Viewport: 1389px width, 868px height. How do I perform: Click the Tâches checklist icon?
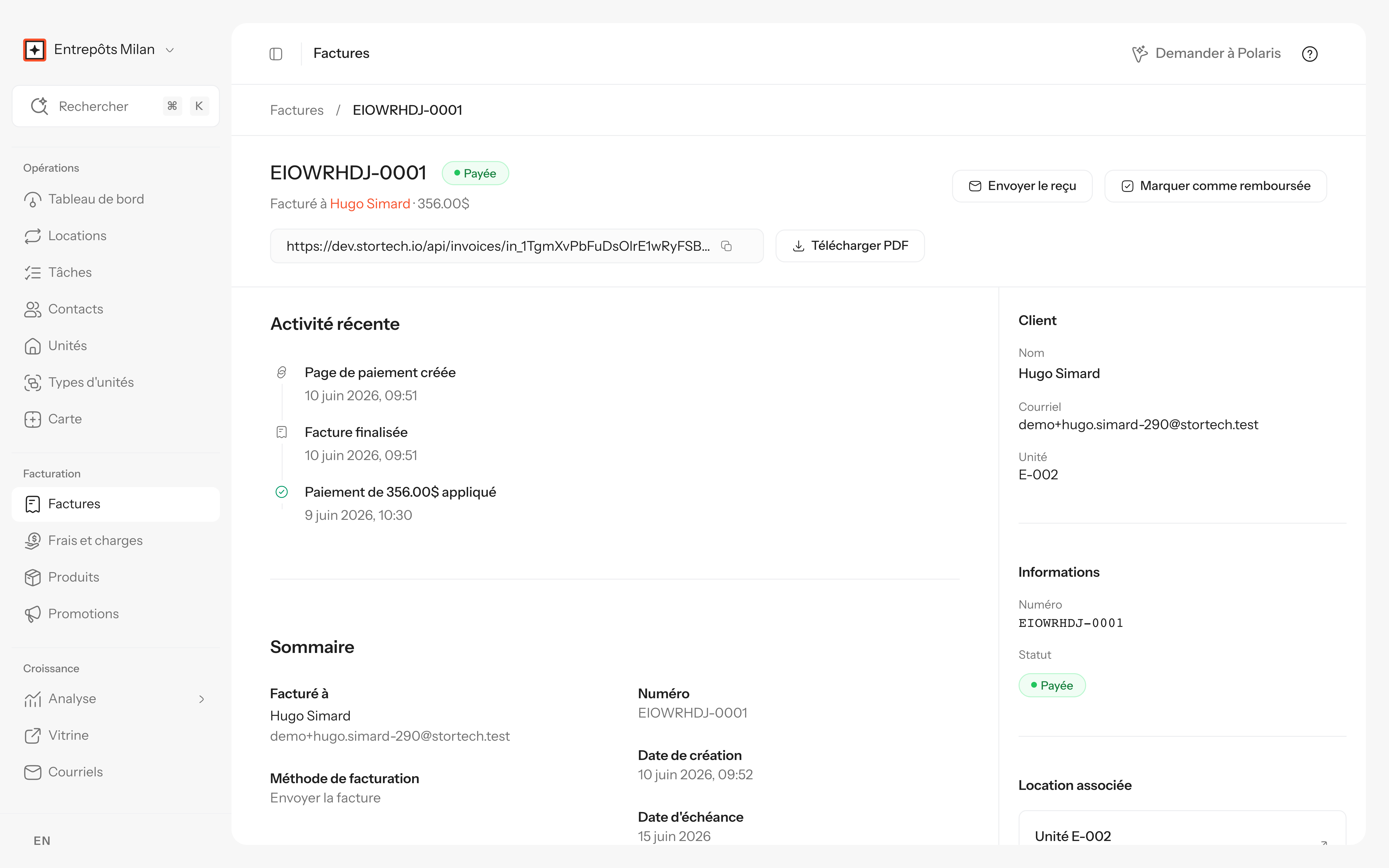[33, 273]
